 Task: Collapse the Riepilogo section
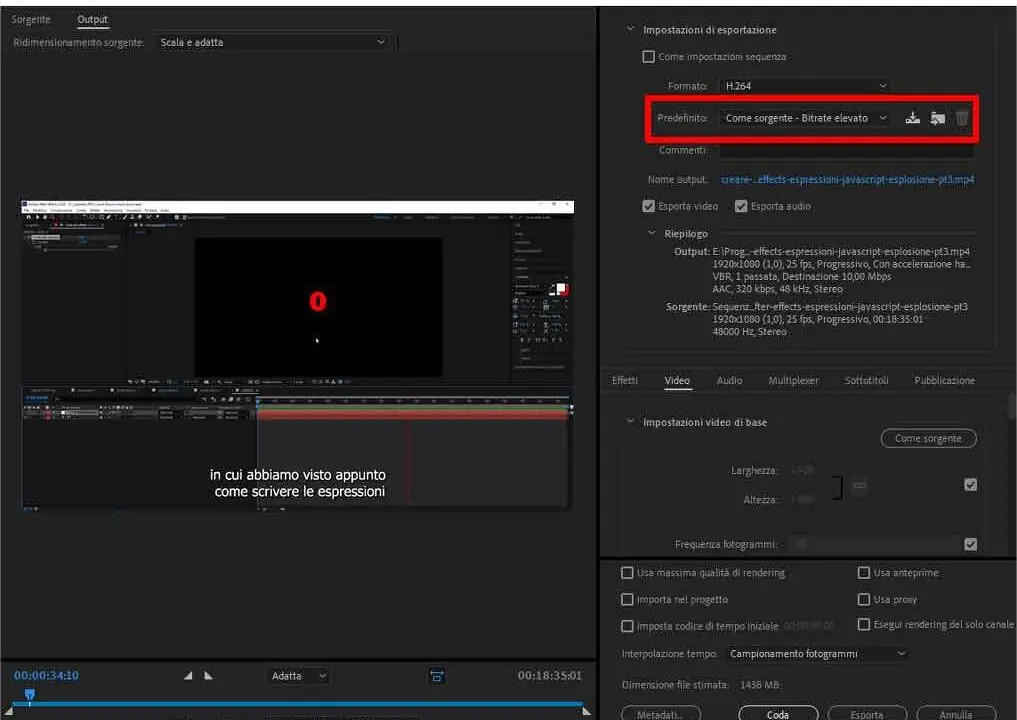pyautogui.click(x=651, y=234)
